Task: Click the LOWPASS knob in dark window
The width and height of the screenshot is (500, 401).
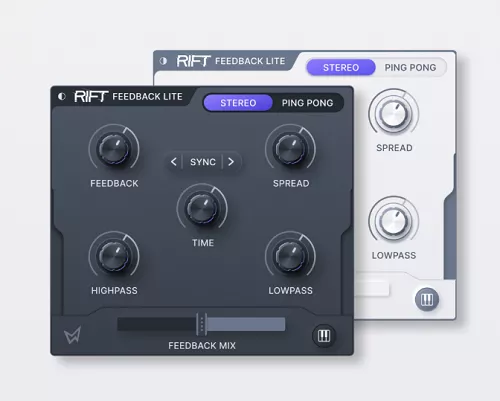Action: click(290, 256)
